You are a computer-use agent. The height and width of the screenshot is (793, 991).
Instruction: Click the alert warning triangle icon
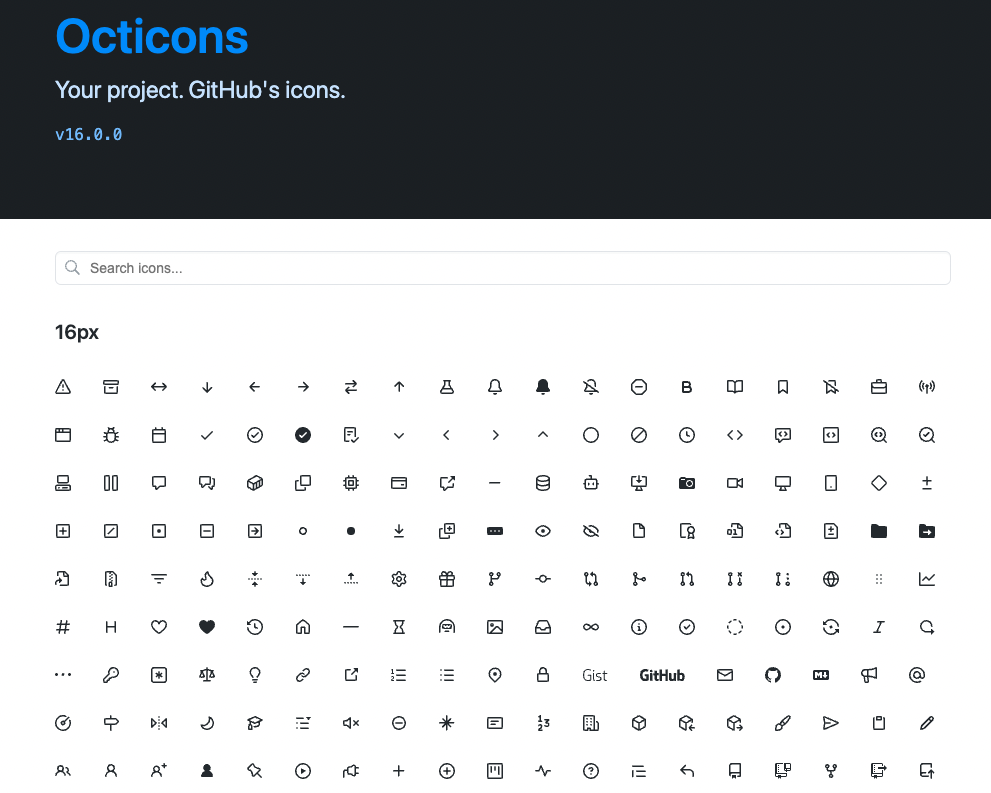(63, 387)
